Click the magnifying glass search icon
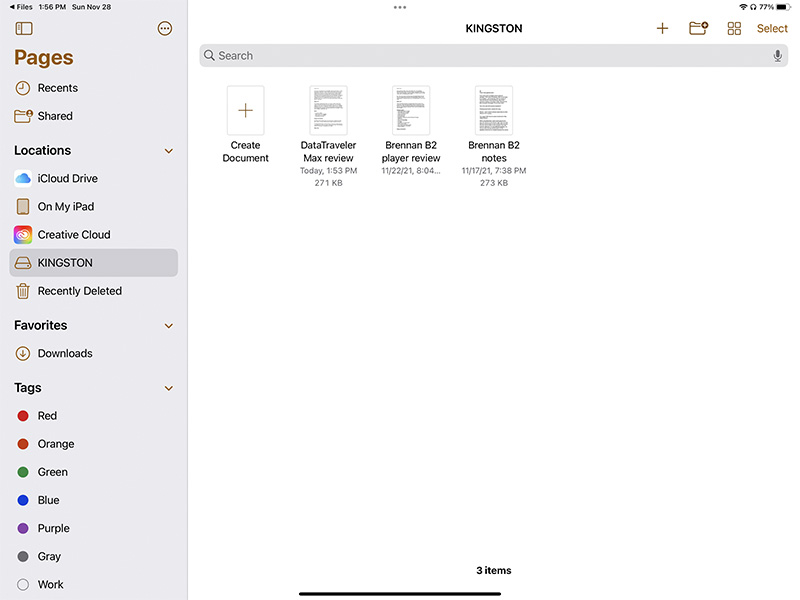 tap(209, 55)
